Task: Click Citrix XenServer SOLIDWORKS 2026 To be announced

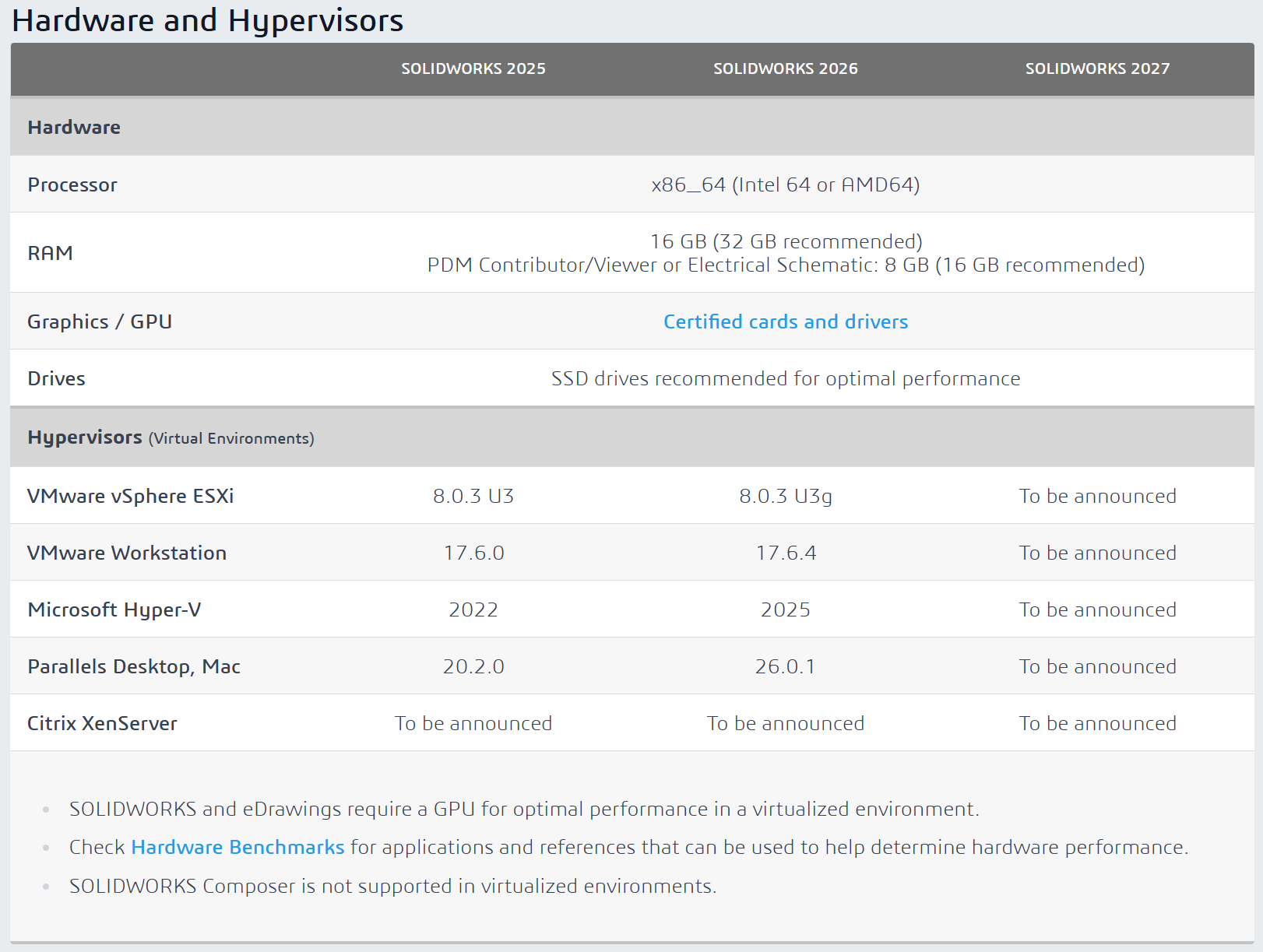Action: pos(786,723)
